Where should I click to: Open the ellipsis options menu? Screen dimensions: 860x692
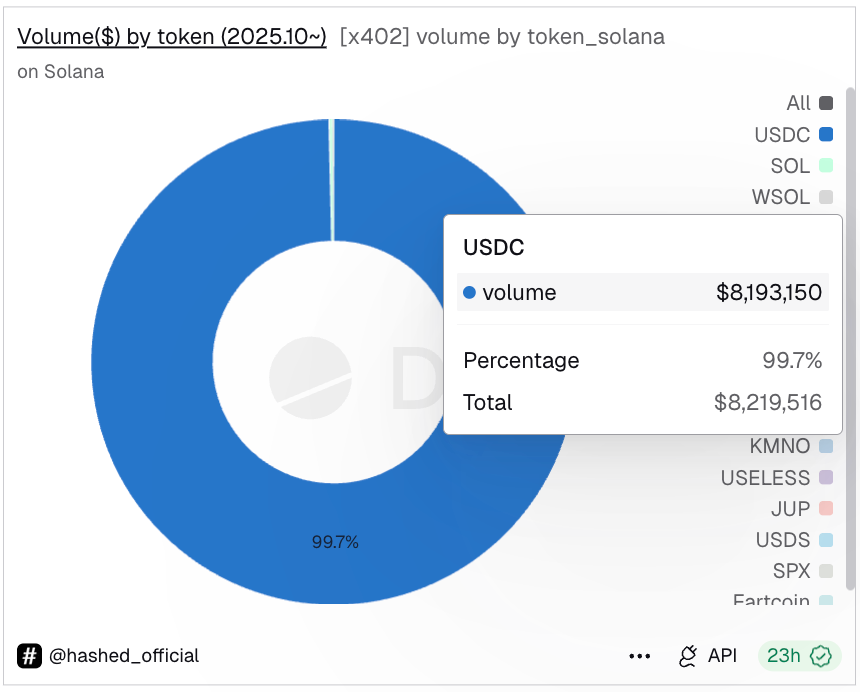[x=640, y=656]
